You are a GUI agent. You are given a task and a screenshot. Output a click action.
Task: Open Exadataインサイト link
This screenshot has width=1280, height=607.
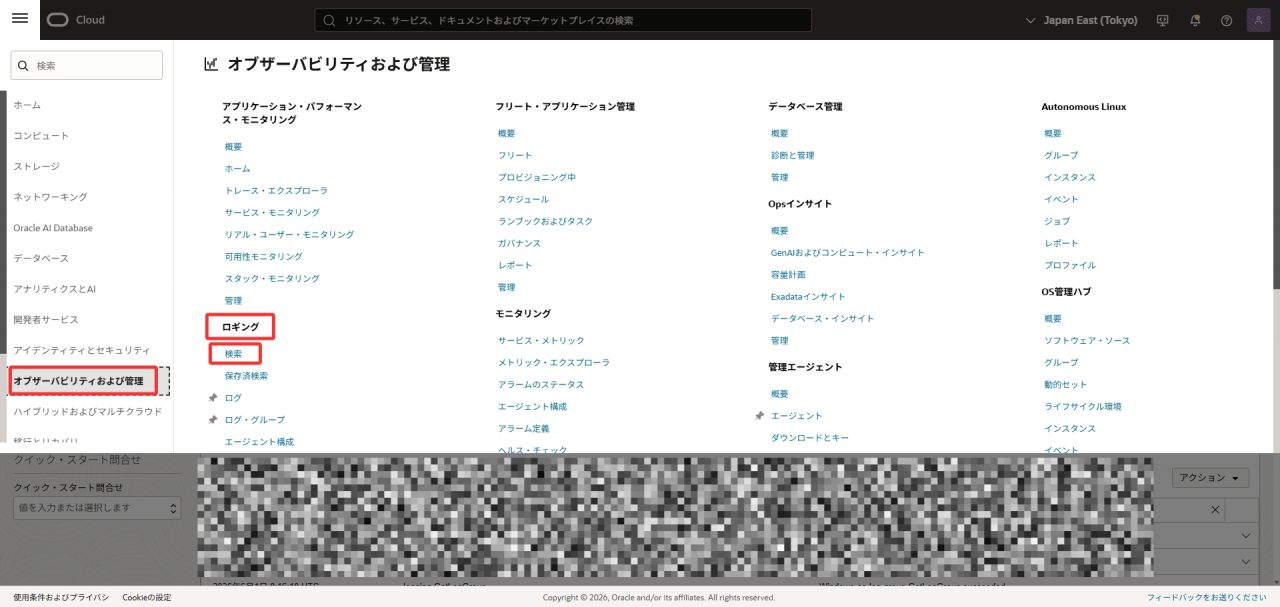pyautogui.click(x=808, y=297)
